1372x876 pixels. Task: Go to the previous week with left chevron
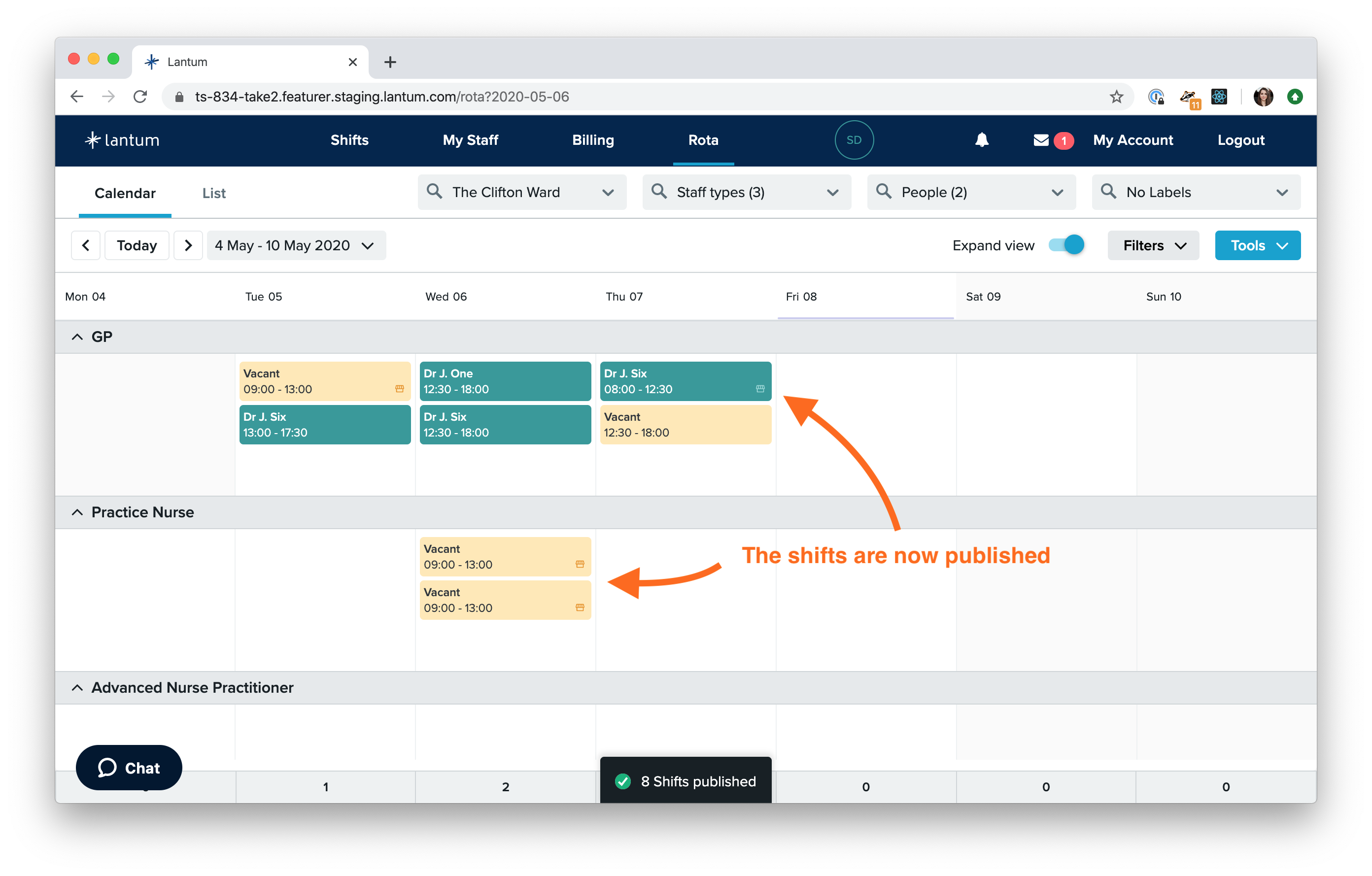(x=85, y=245)
